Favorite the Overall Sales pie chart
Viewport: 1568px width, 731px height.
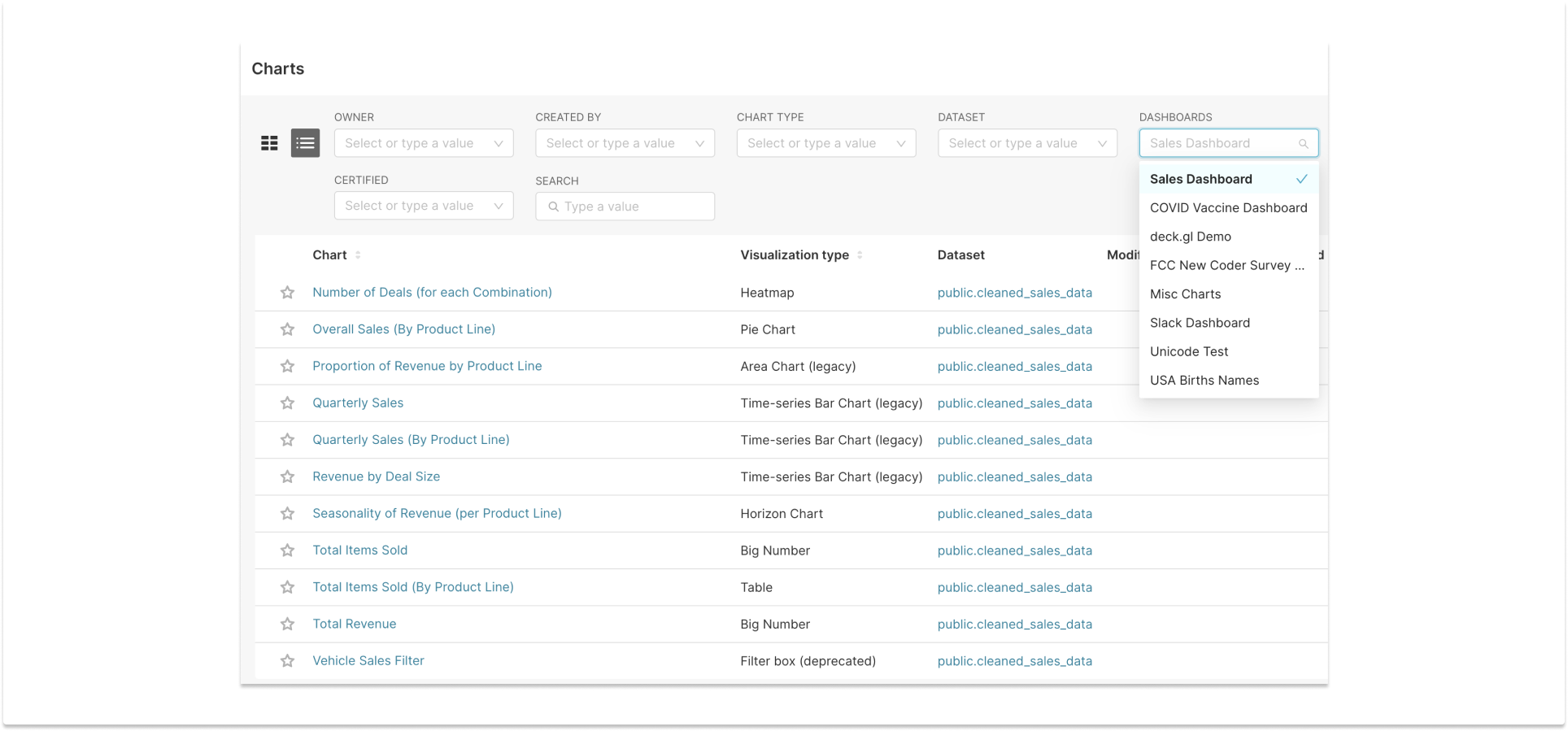(287, 329)
